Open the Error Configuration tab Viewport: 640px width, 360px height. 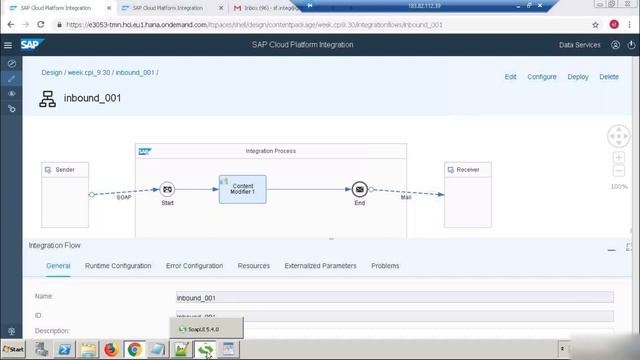pos(194,266)
